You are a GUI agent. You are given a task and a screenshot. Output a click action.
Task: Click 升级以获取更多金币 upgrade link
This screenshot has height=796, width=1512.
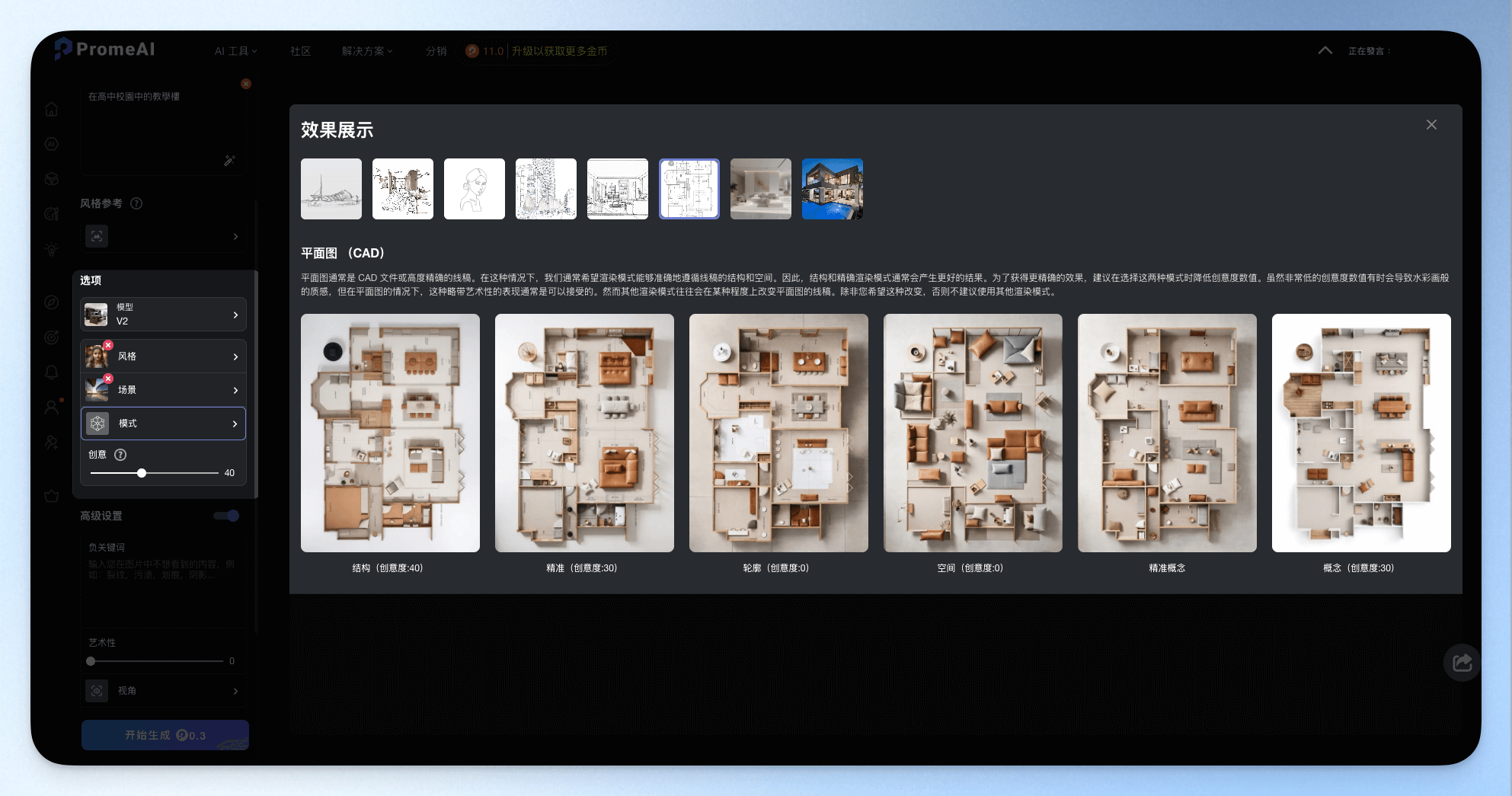[x=559, y=51]
